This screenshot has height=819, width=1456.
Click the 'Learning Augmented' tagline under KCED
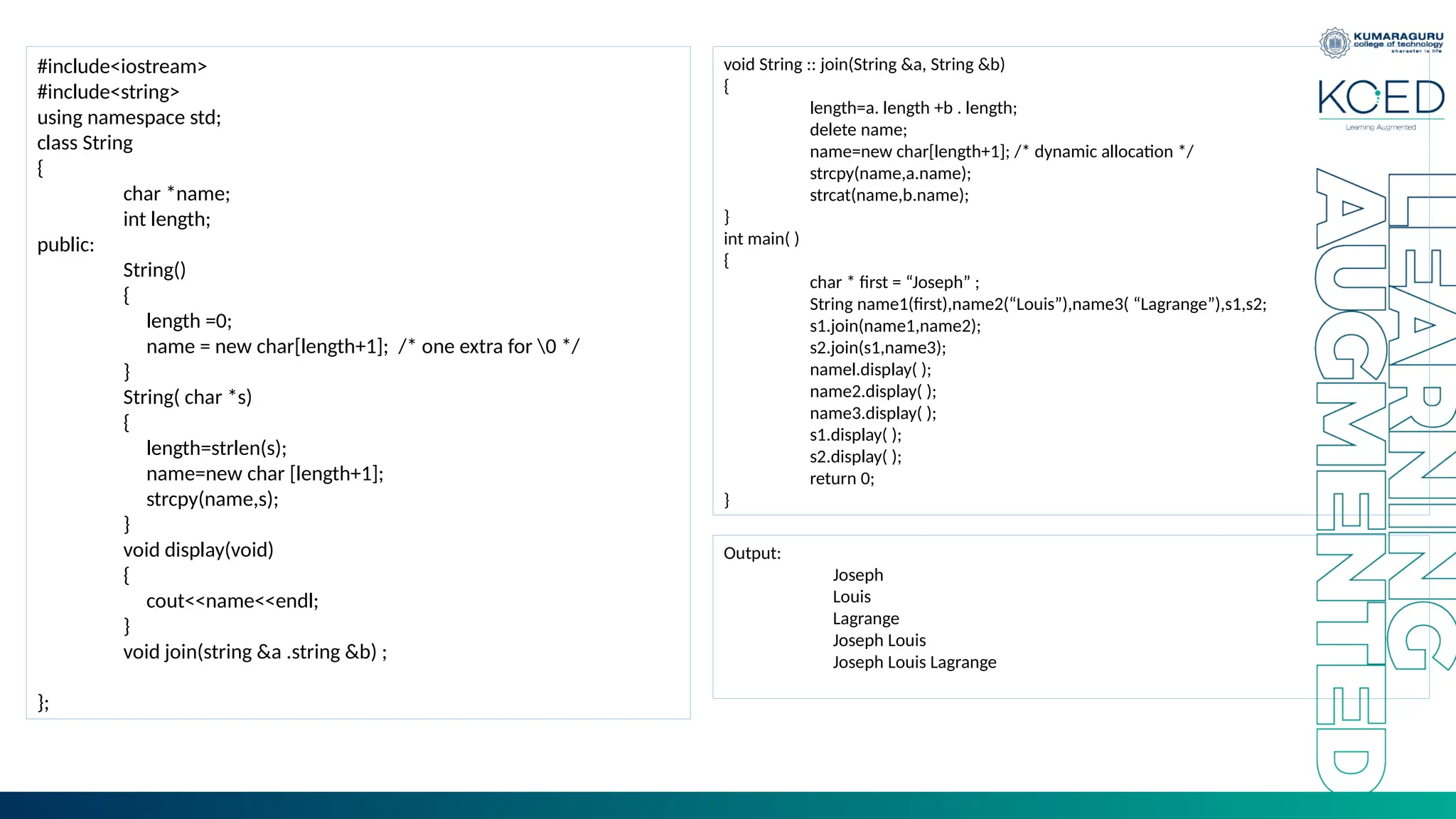click(1380, 127)
